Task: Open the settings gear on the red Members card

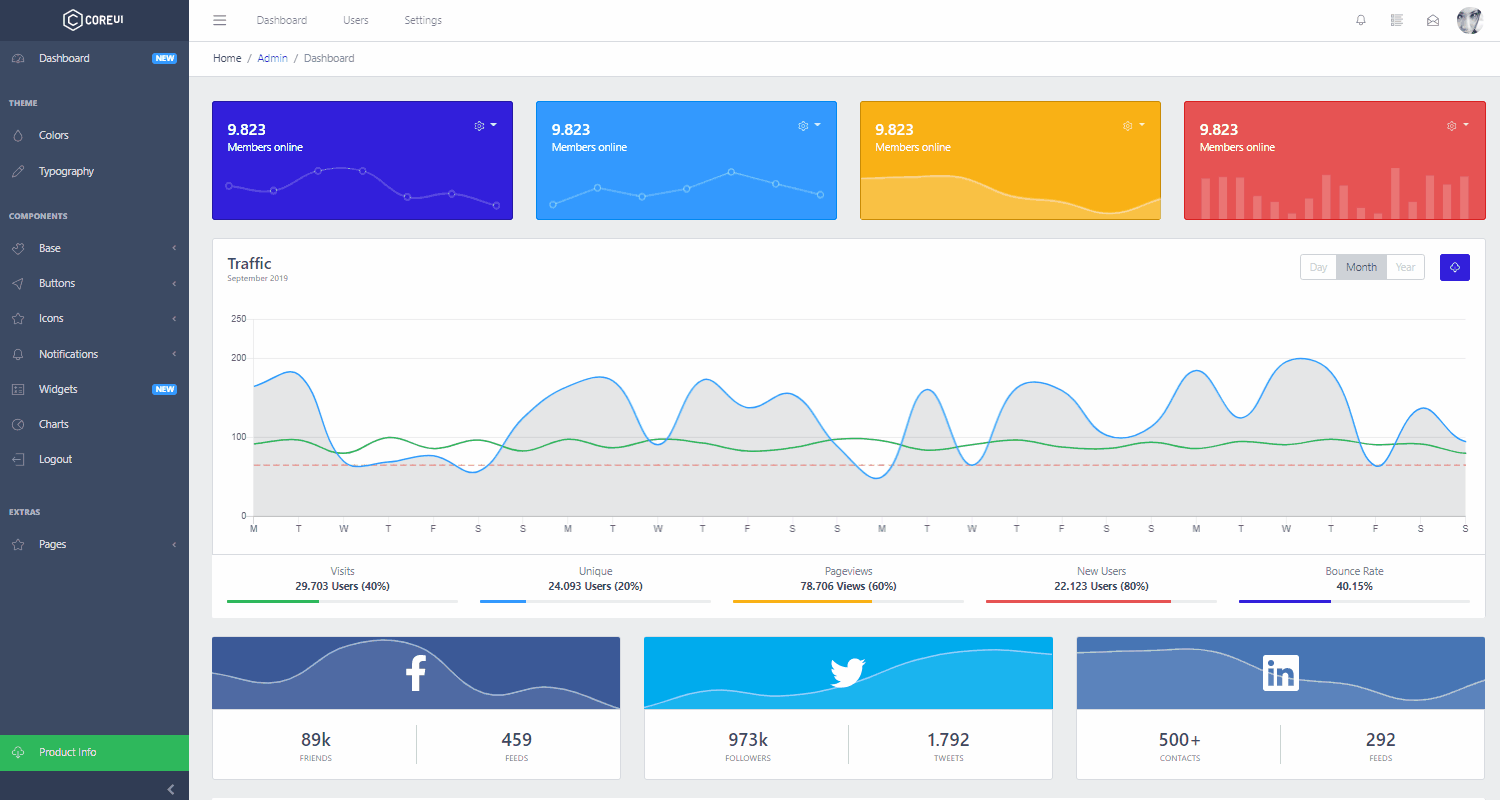Action: point(1450,126)
